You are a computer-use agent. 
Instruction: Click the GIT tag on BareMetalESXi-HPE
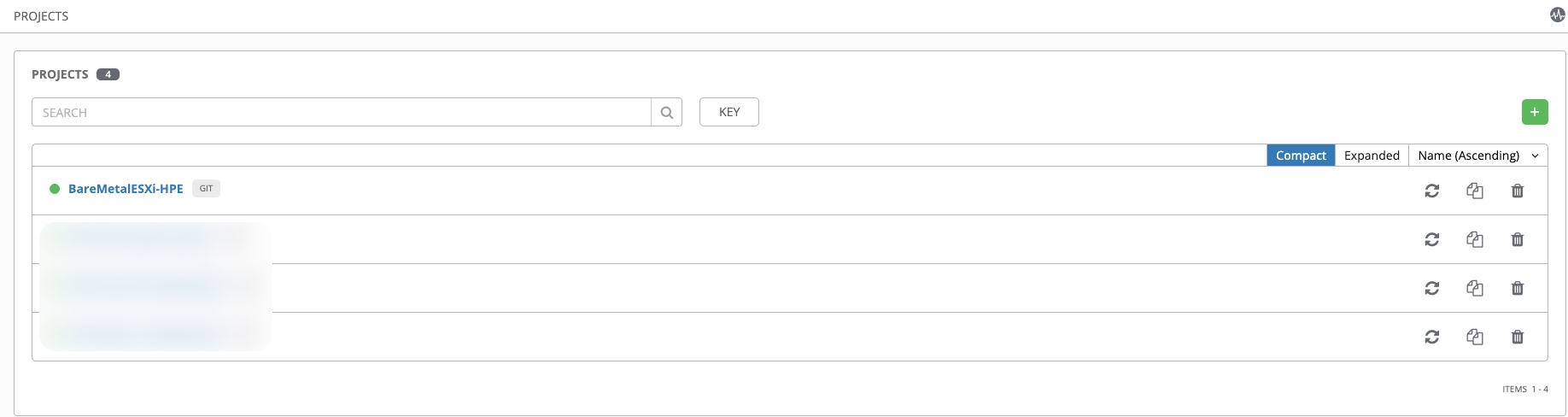pyautogui.click(x=206, y=189)
